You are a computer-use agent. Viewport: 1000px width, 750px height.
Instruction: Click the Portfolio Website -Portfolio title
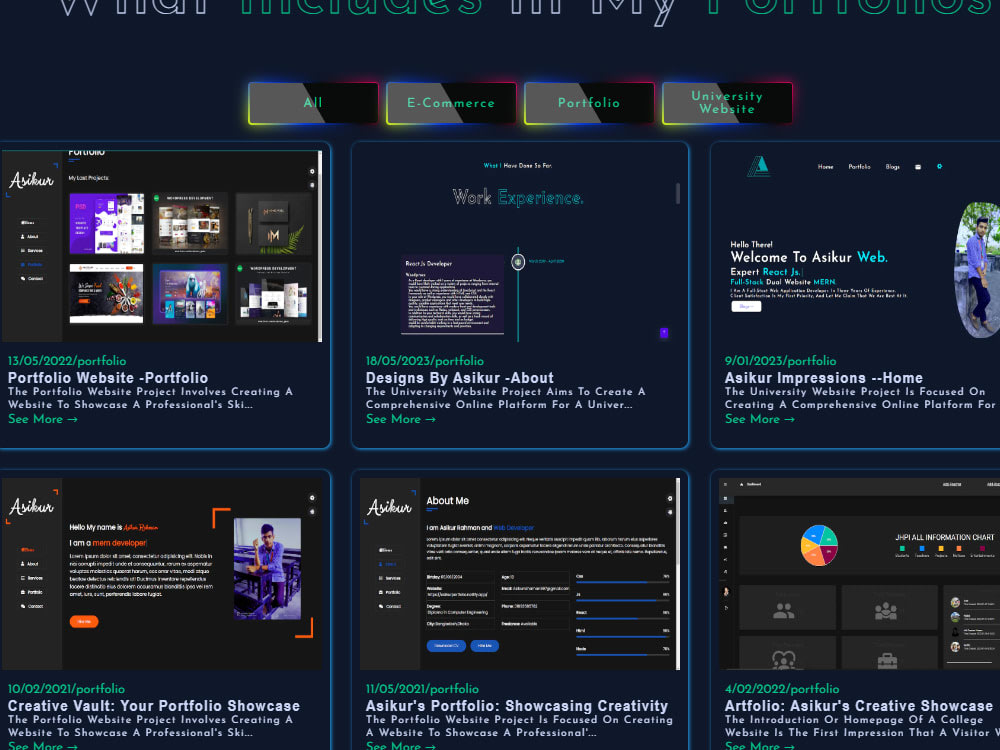click(108, 378)
